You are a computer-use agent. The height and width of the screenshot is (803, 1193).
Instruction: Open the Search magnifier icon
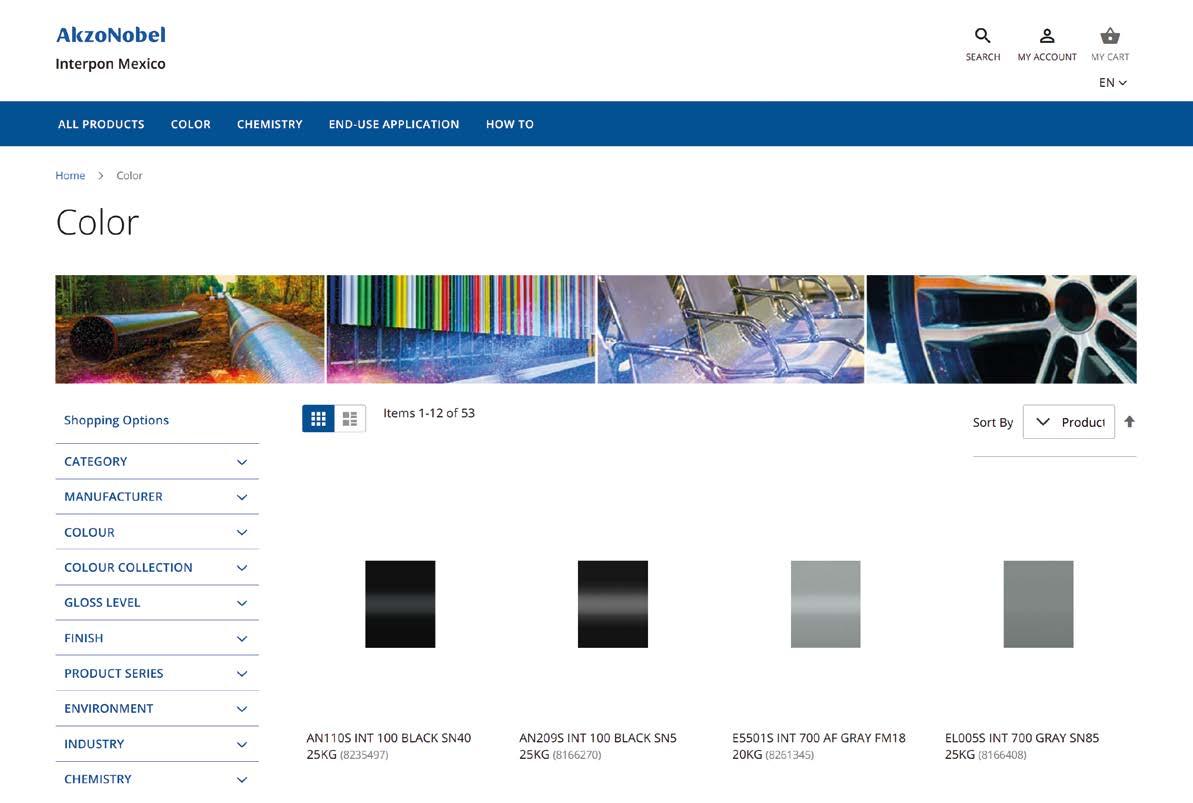pos(982,36)
